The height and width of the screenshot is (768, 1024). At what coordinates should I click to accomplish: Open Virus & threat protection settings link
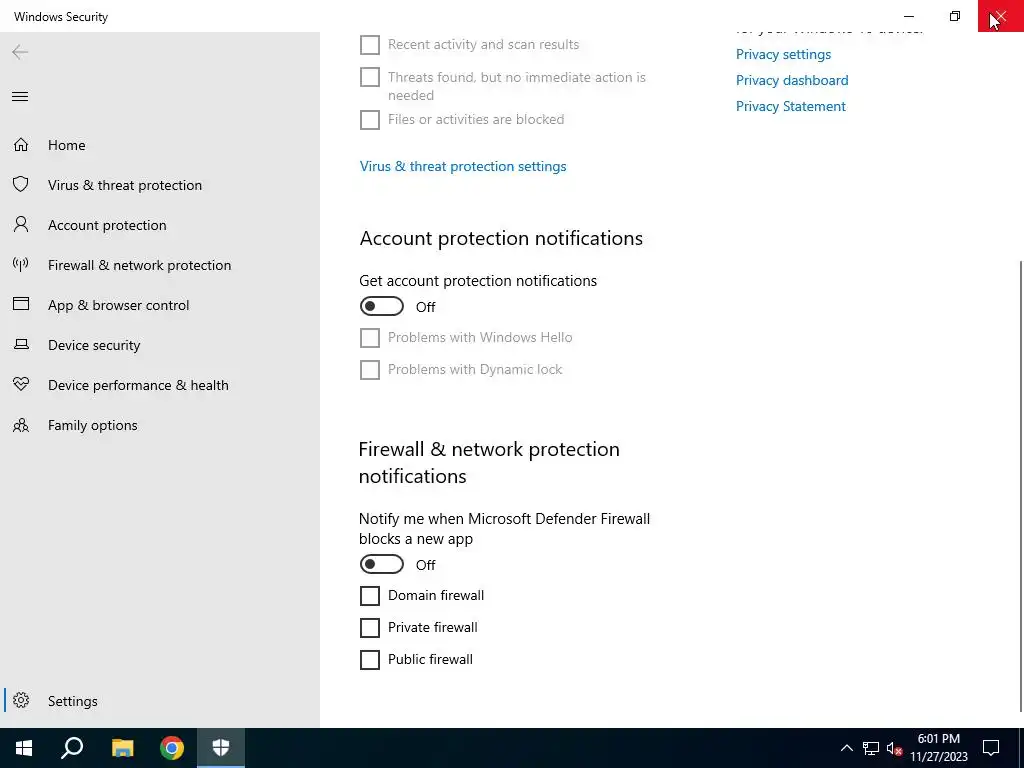463,166
